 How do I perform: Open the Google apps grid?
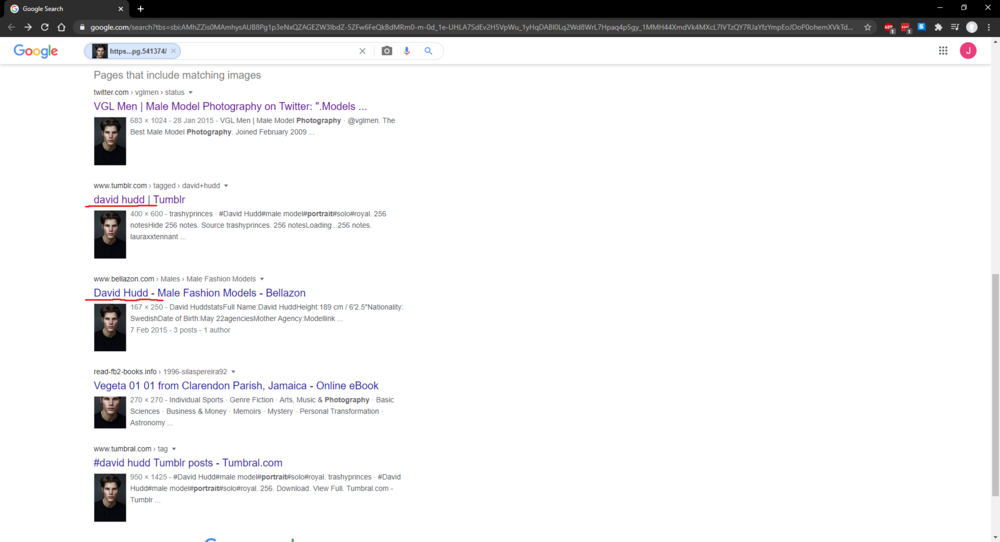pyautogui.click(x=943, y=51)
